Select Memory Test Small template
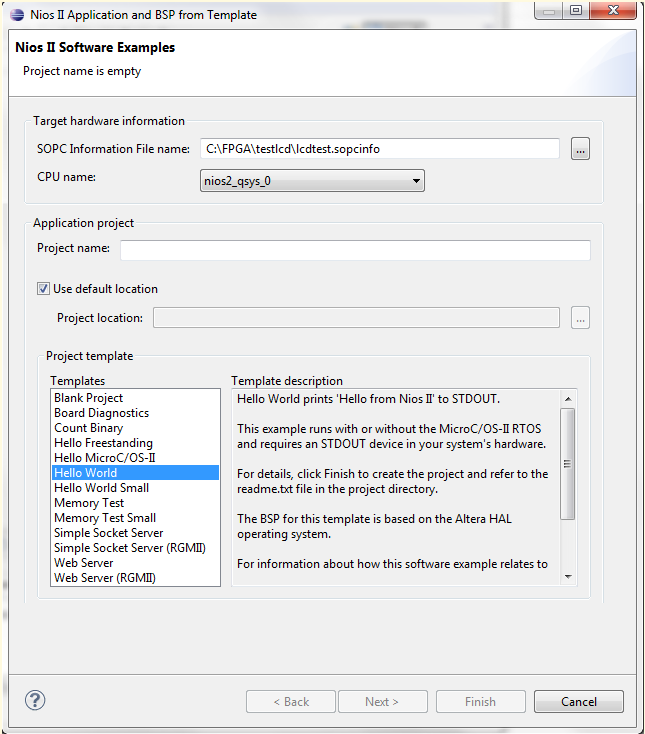The height and width of the screenshot is (734, 645). pos(135,518)
